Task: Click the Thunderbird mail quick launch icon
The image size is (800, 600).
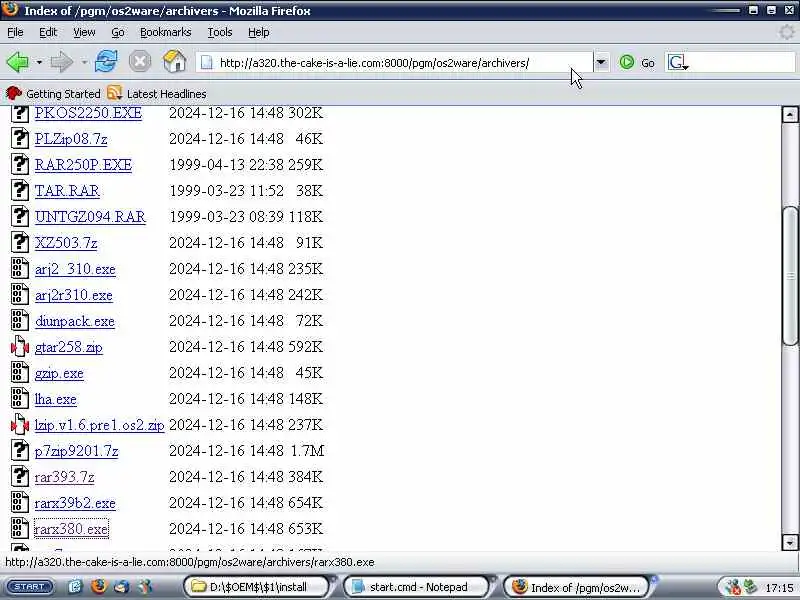Action: click(x=121, y=587)
